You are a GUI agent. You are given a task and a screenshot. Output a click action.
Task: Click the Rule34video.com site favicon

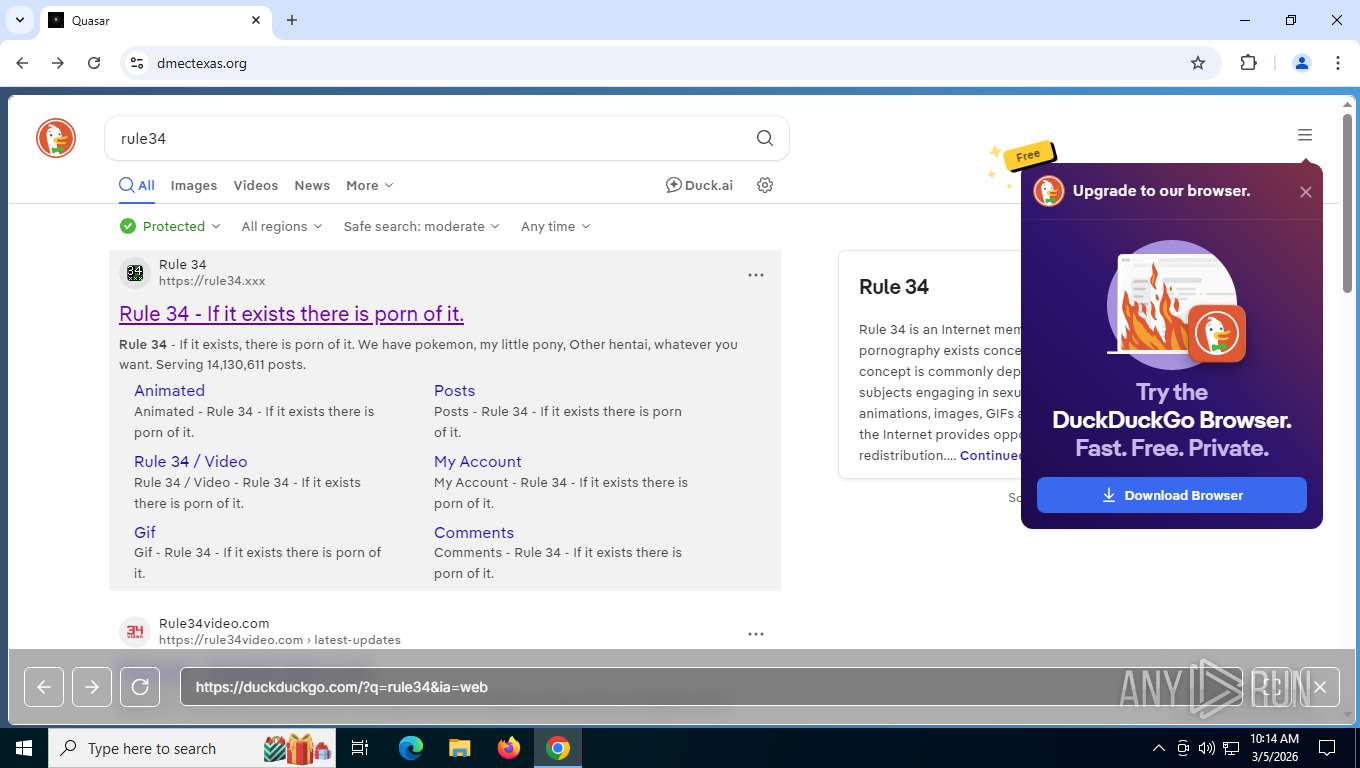pos(135,631)
